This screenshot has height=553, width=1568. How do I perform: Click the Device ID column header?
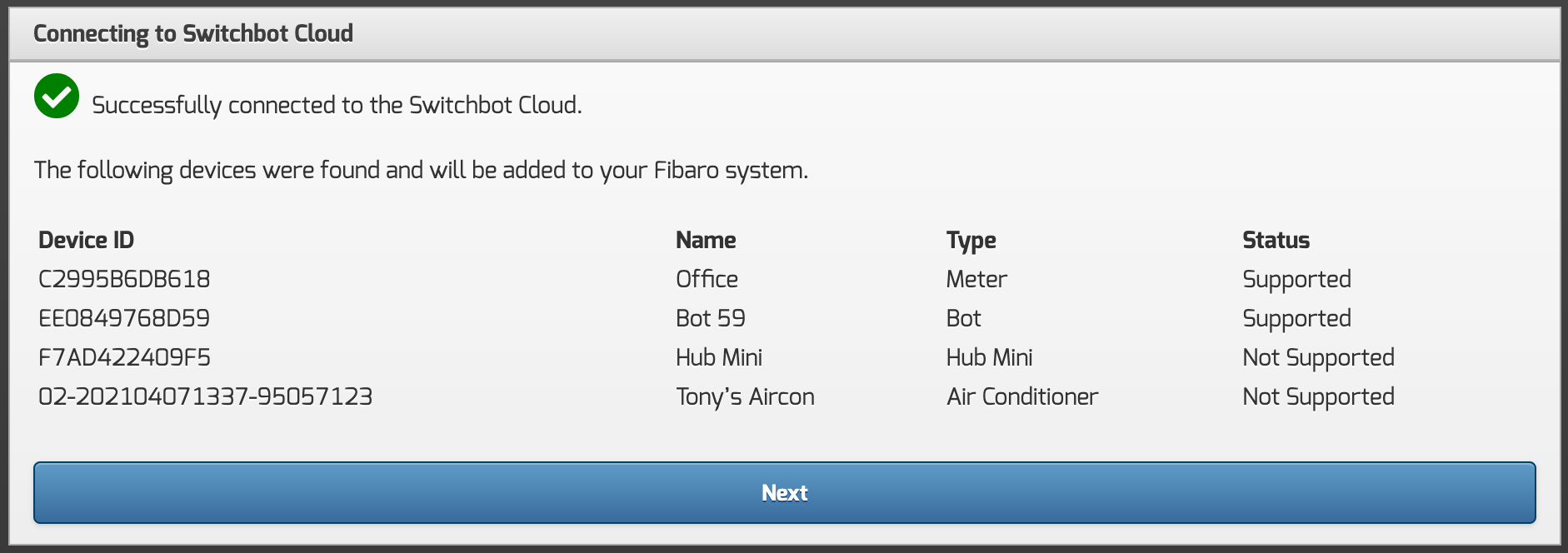click(86, 241)
